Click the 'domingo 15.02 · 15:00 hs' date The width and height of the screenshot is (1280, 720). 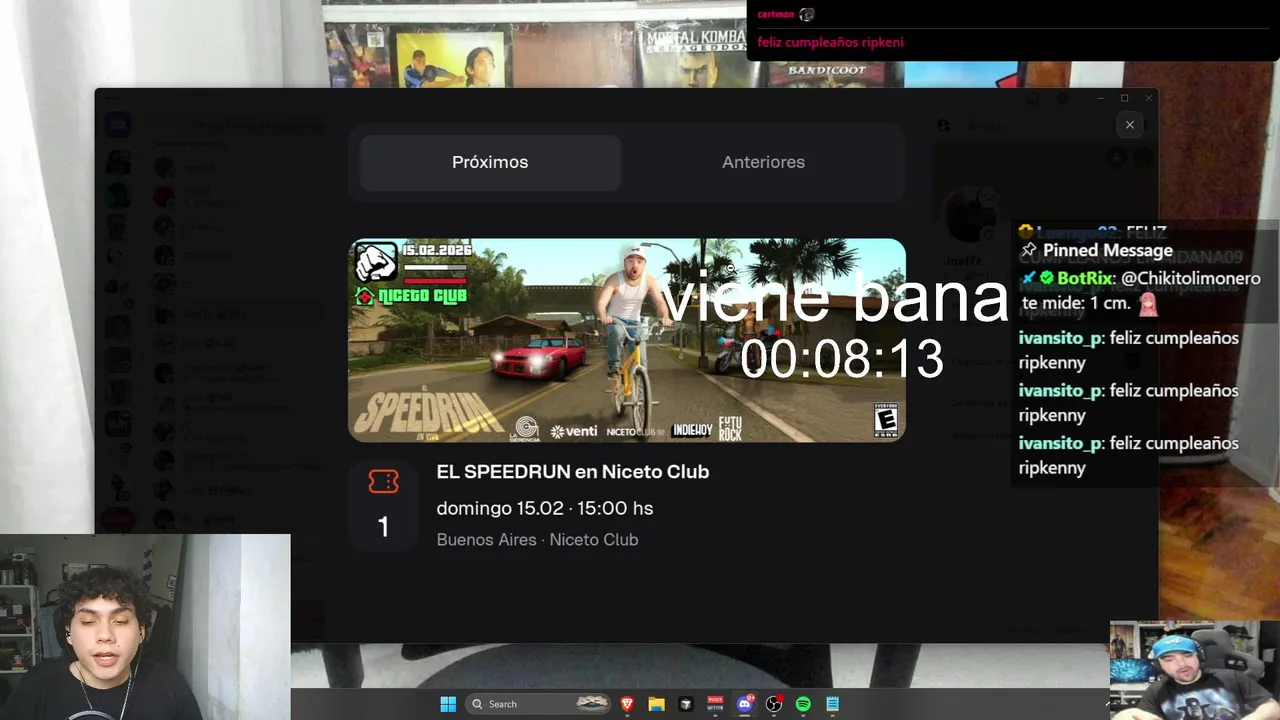[x=544, y=508]
